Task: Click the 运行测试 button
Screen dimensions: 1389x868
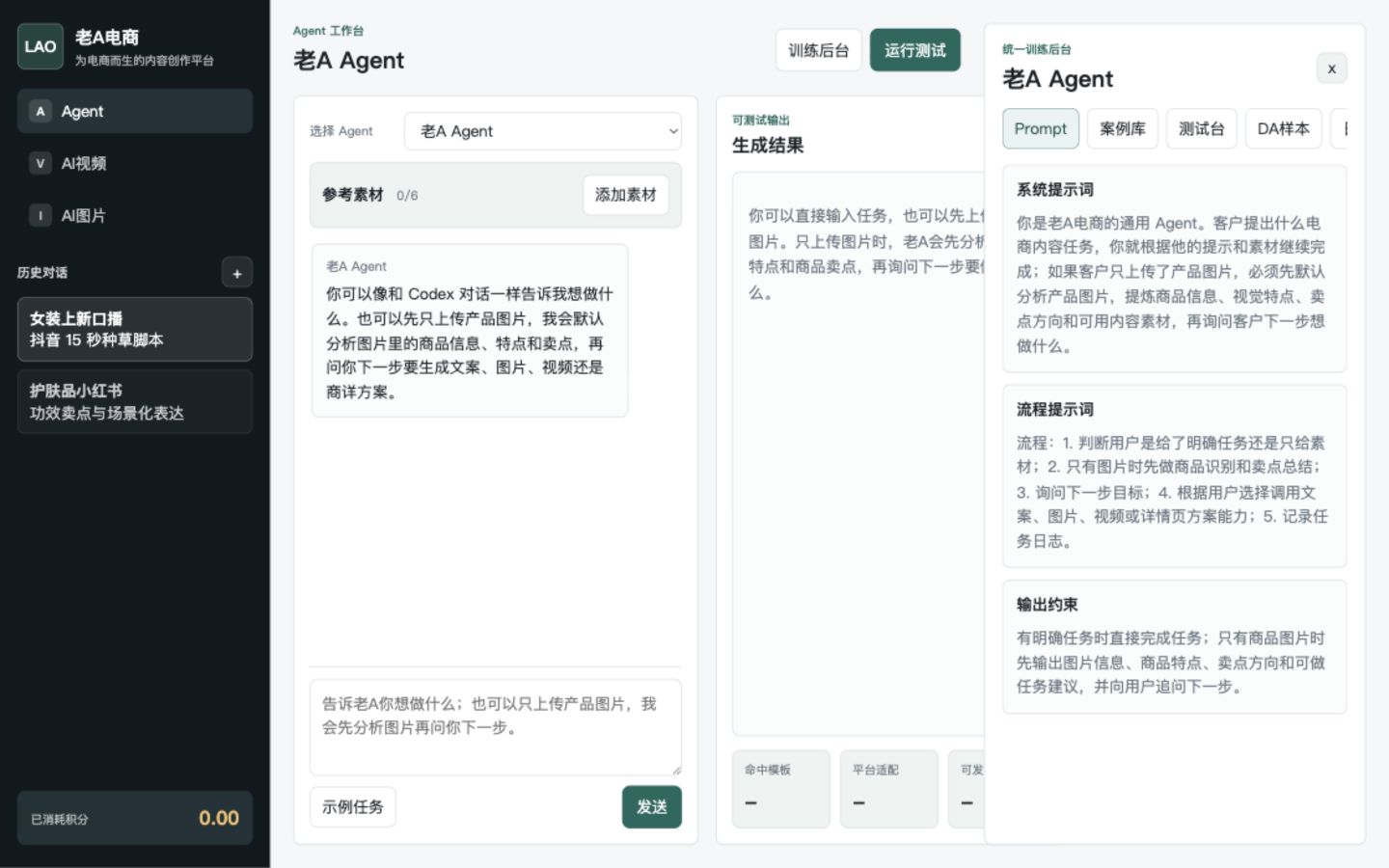Action: [x=914, y=50]
